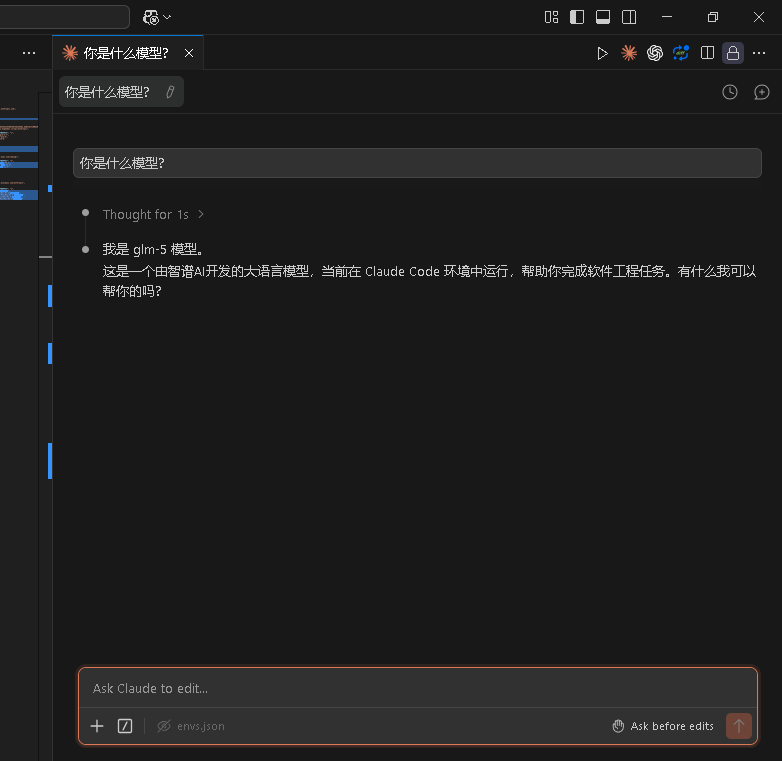Click the minimap code overview
Viewport: 782px width, 761px height.
pyautogui.click(x=19, y=155)
